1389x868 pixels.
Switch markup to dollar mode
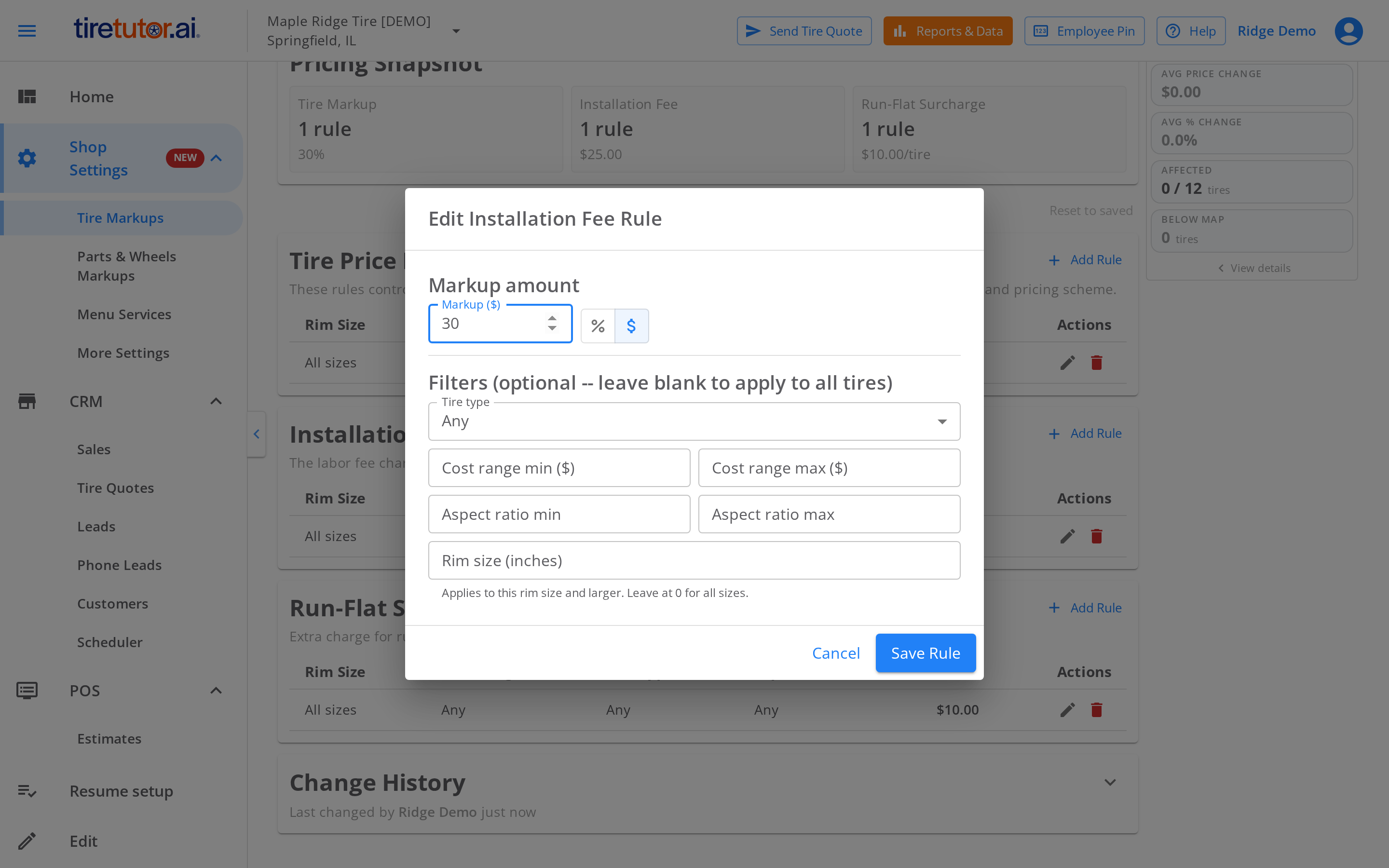[x=631, y=326]
